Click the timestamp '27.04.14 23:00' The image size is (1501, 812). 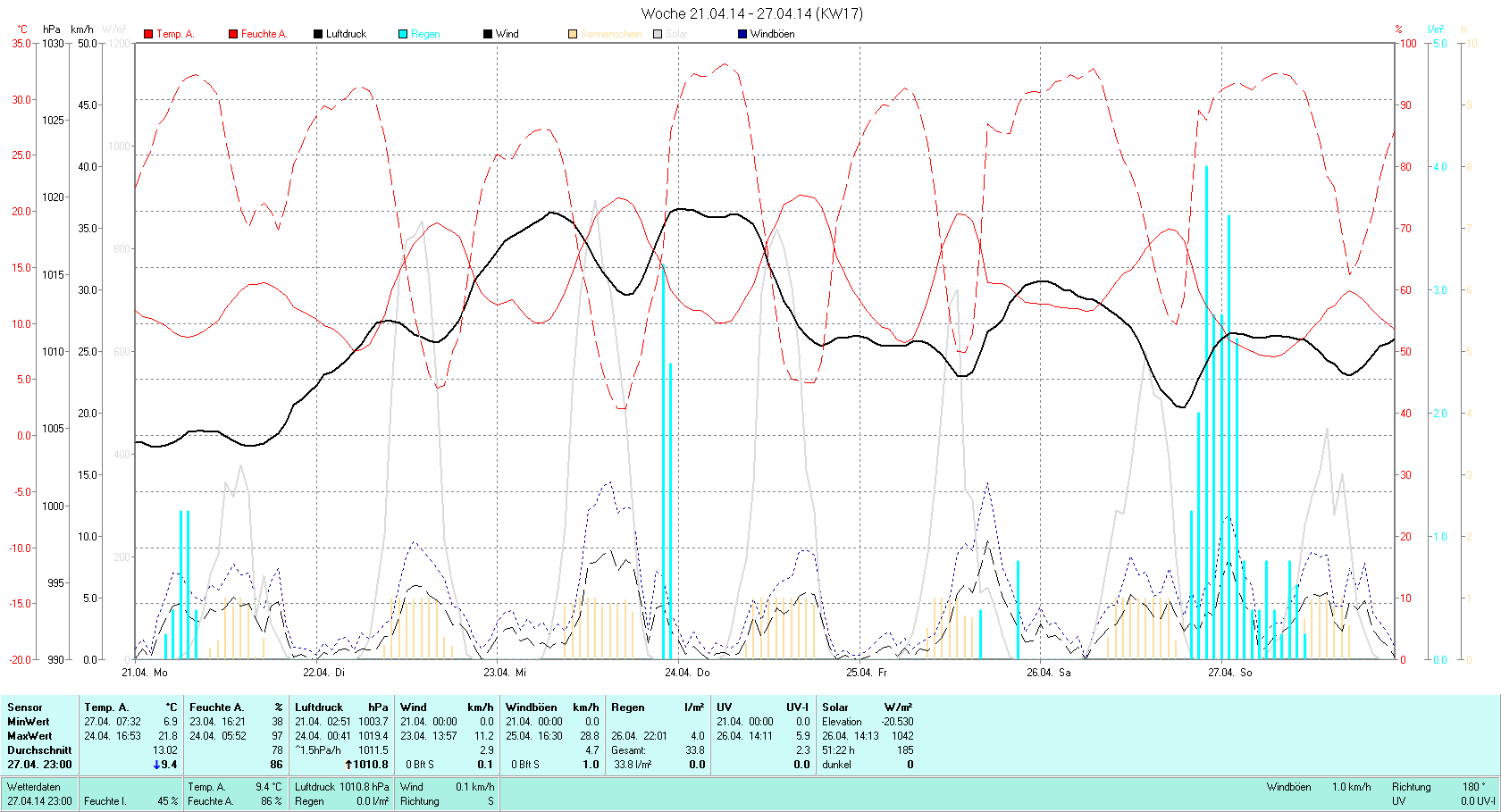[40, 801]
